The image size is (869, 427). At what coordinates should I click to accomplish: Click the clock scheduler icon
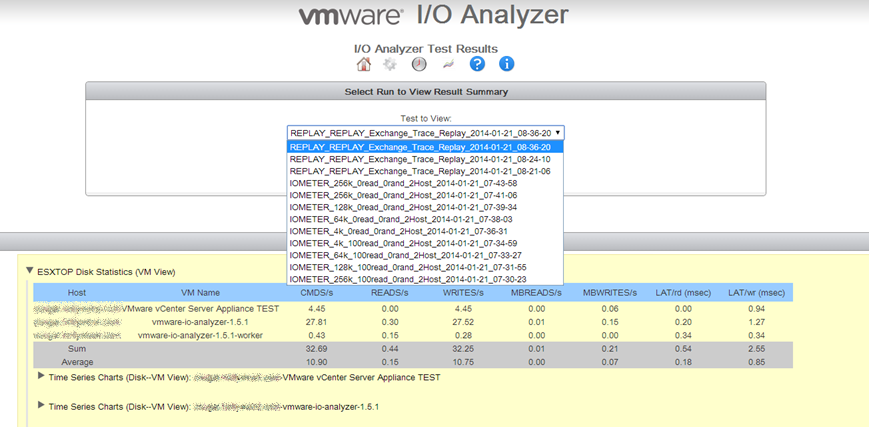coord(419,65)
